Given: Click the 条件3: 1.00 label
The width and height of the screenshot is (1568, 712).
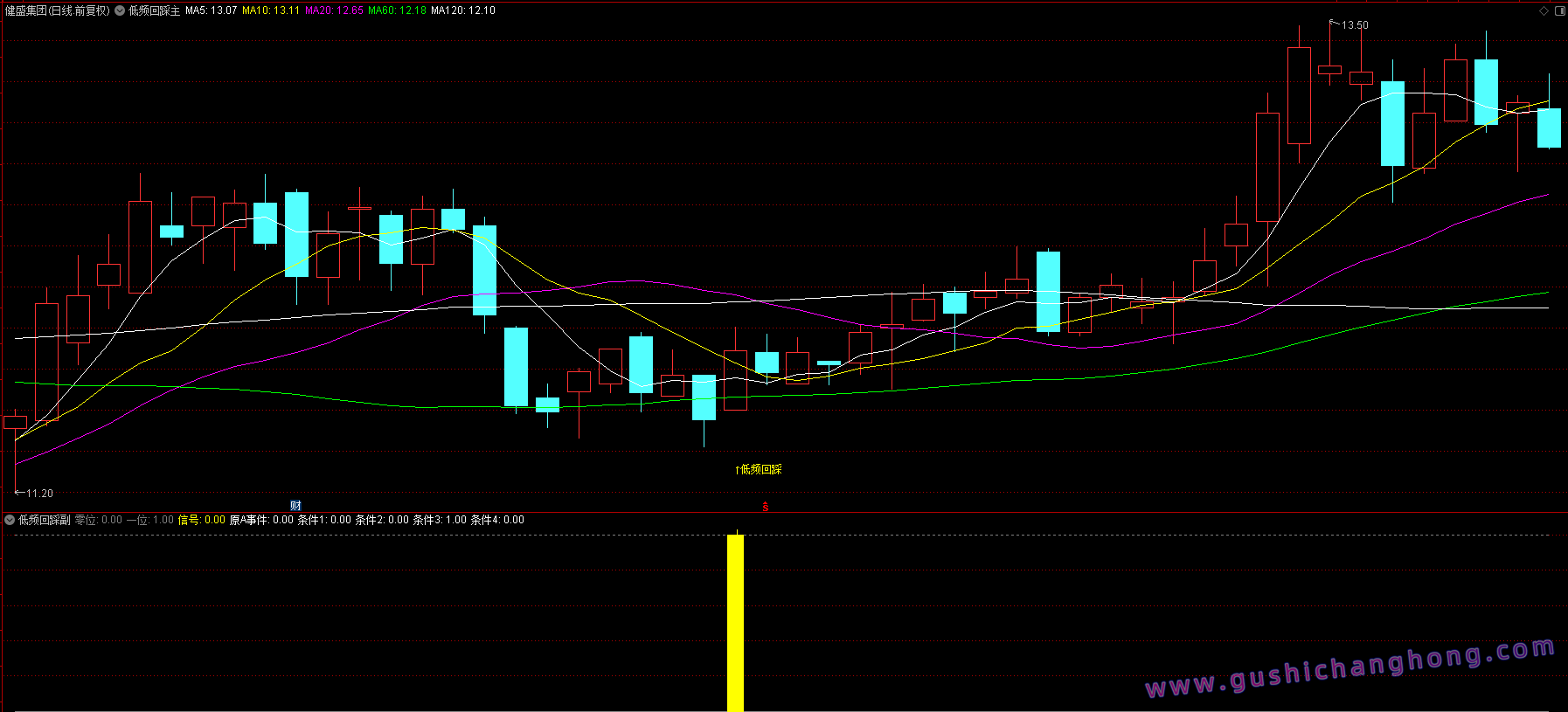Looking at the screenshot, I should pos(440,520).
